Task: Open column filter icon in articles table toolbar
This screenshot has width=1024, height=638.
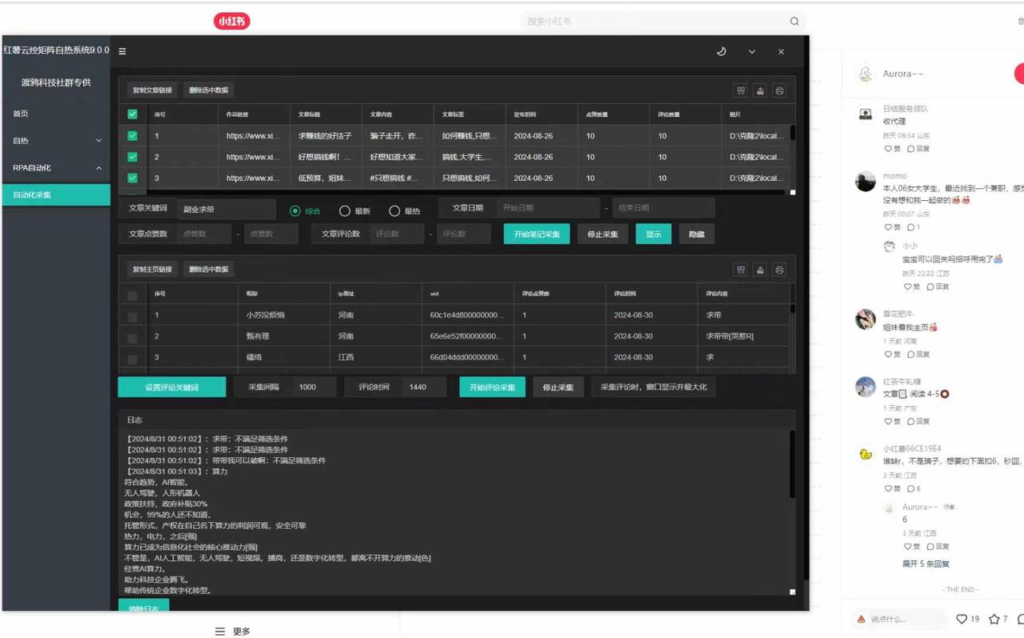Action: [741, 90]
